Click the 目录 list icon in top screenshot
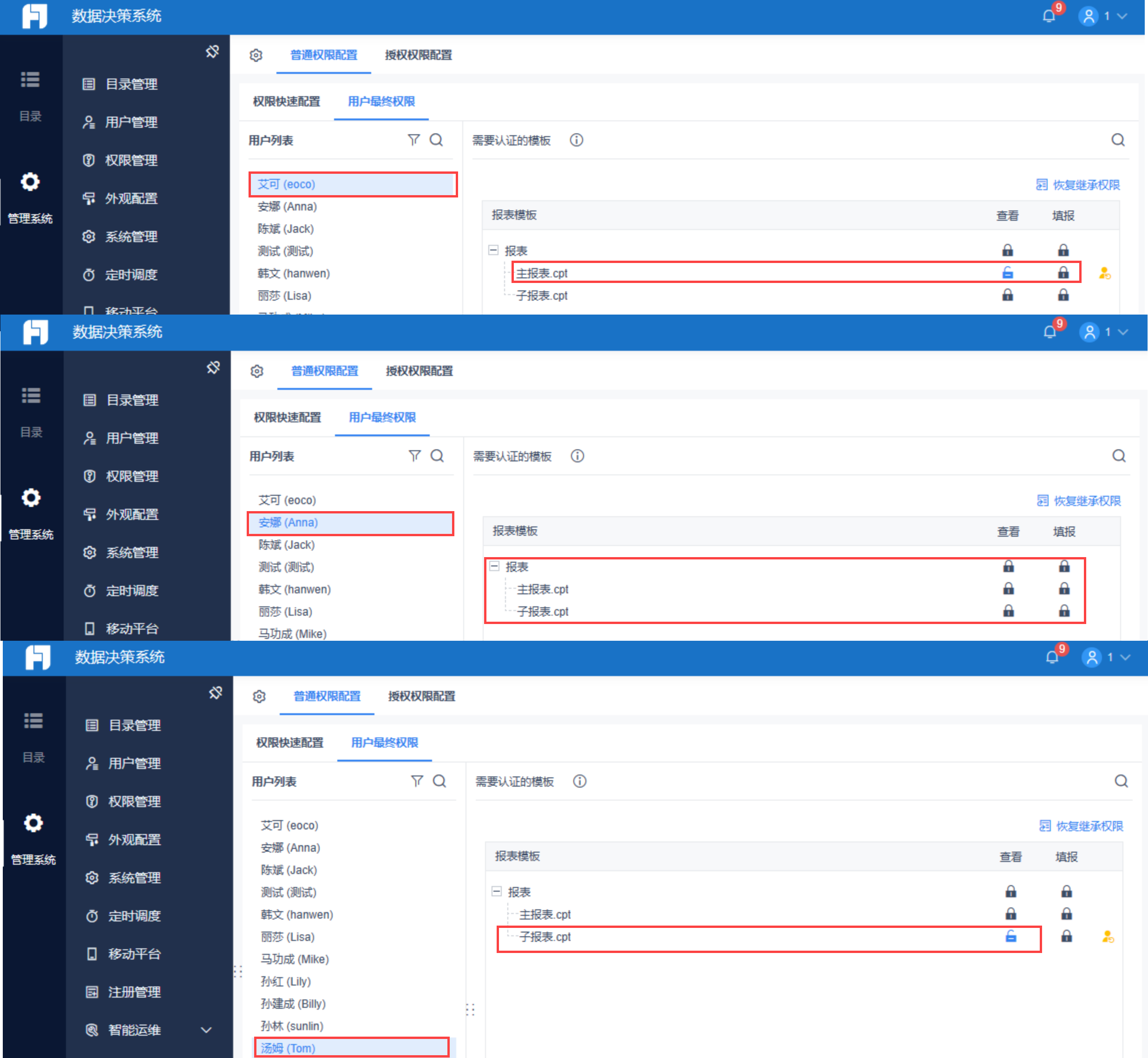The image size is (1148, 1058). (x=30, y=79)
